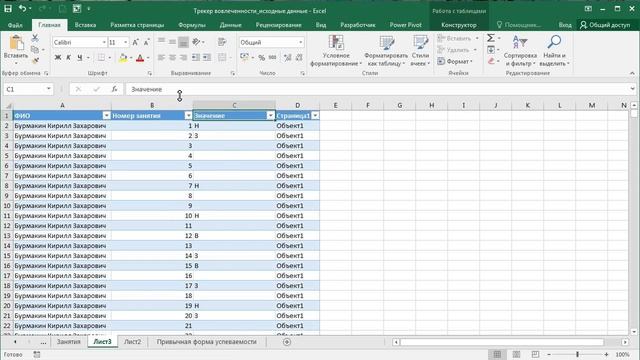
Task: Expand the font name dropdown
Action: 104,42
